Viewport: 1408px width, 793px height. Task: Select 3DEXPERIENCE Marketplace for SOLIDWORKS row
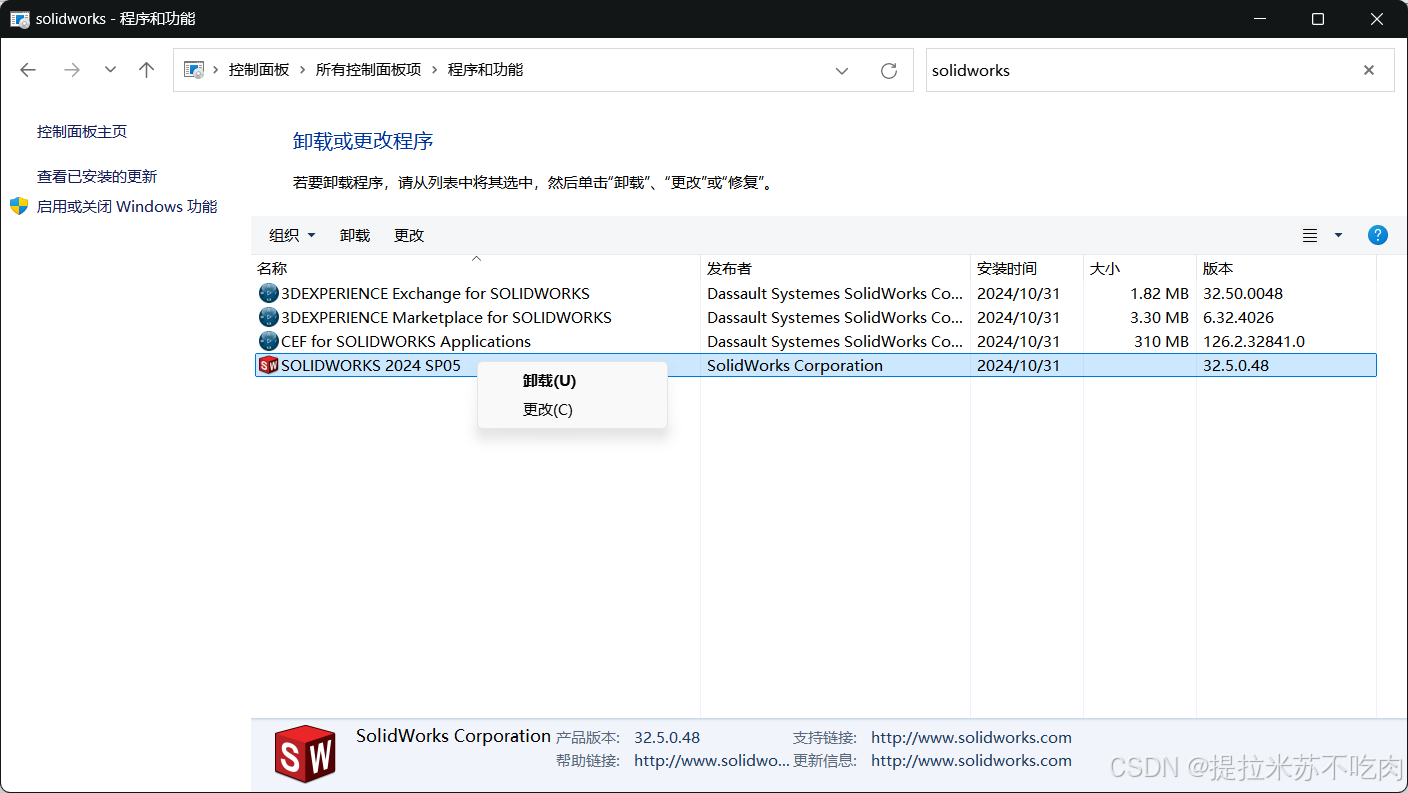[815, 318]
